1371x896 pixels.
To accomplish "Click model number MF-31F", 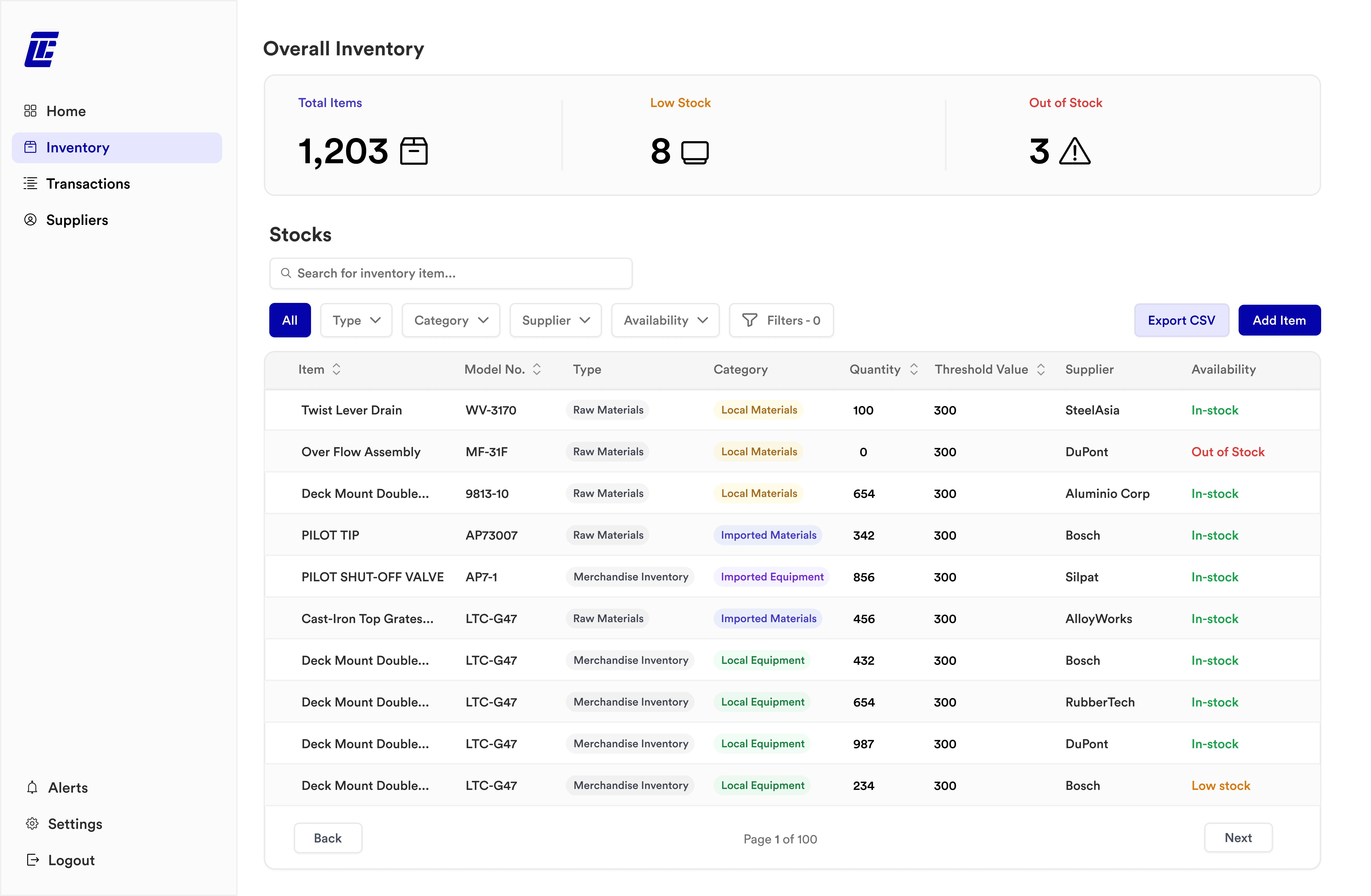I will [x=487, y=452].
